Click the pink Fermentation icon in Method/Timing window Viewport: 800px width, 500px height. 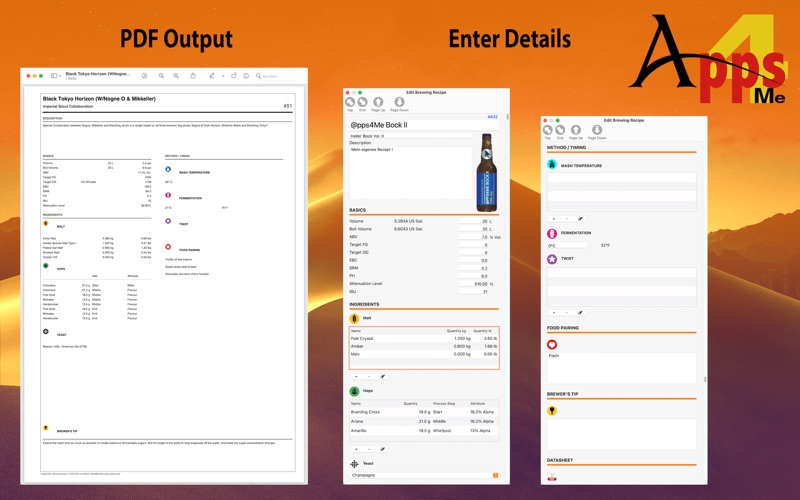(552, 234)
